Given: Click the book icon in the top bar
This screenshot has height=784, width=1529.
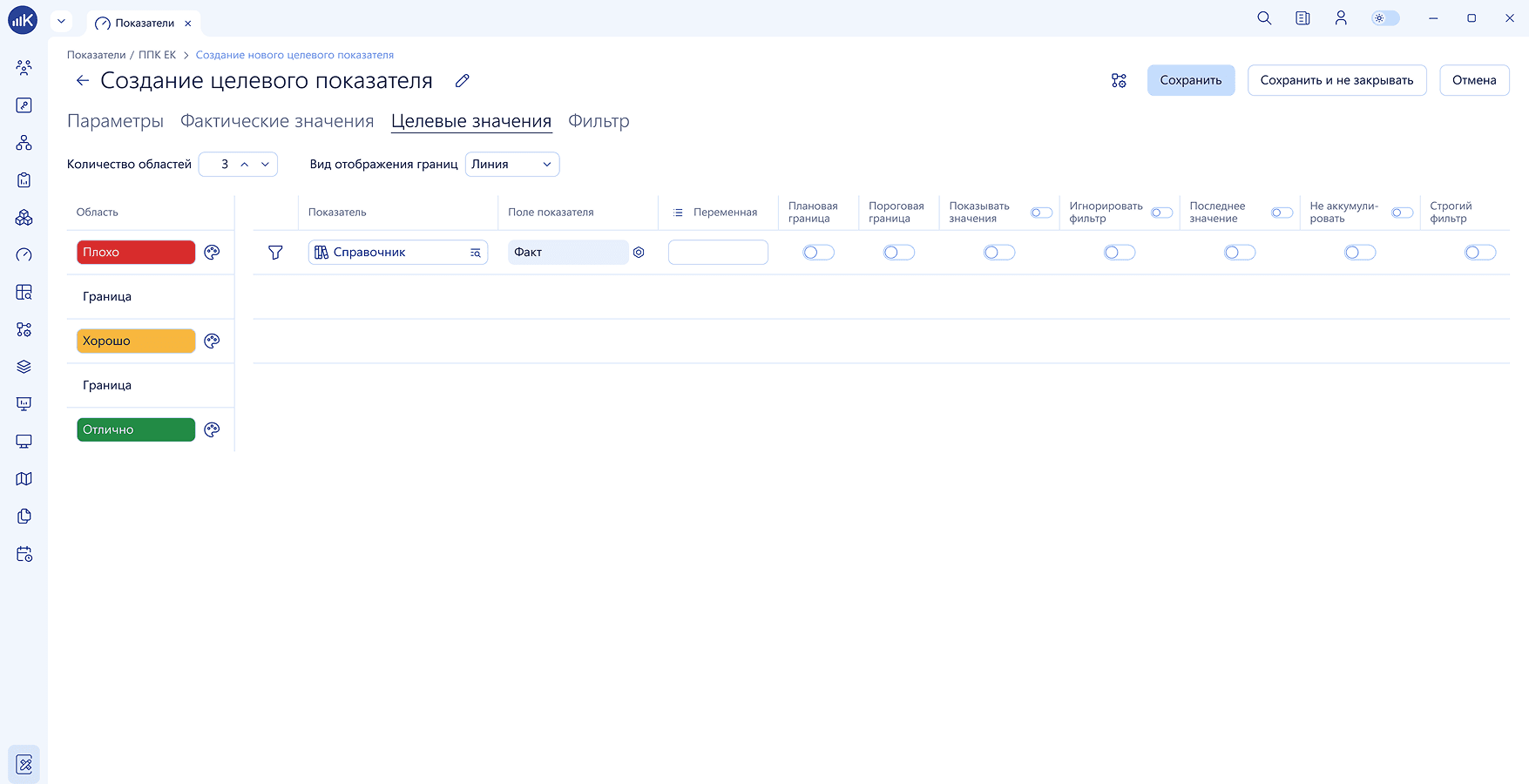Looking at the screenshot, I should (x=1302, y=18).
